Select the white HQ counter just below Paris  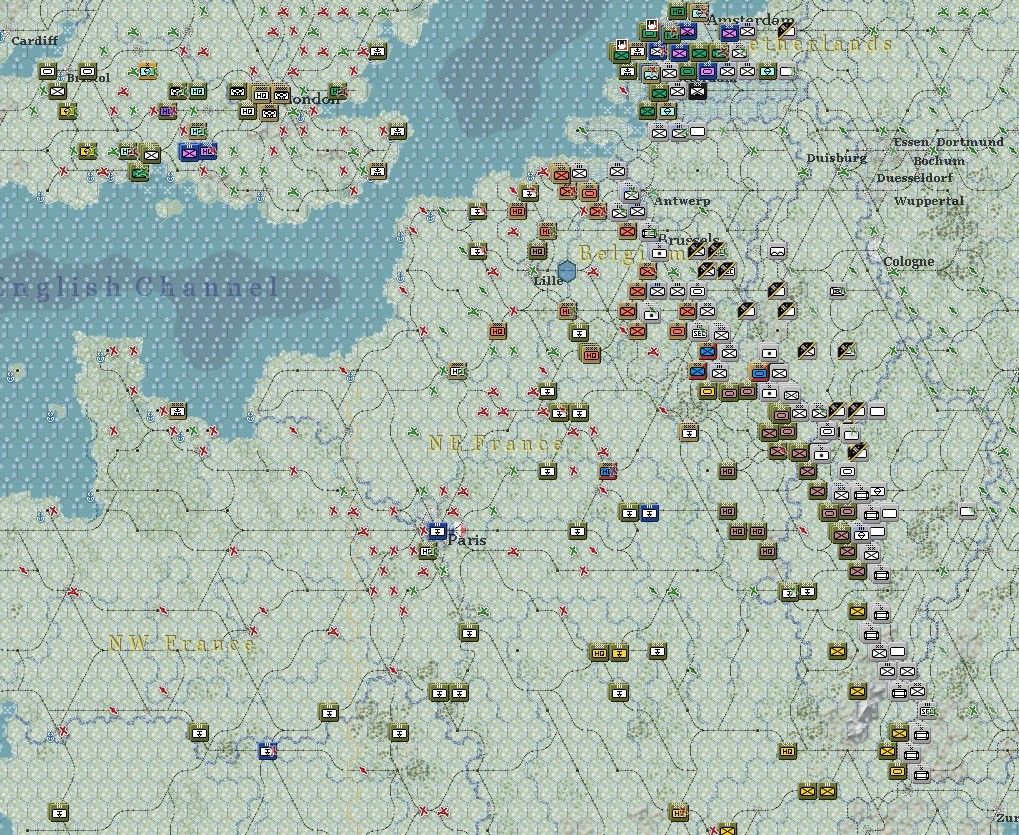click(x=428, y=552)
